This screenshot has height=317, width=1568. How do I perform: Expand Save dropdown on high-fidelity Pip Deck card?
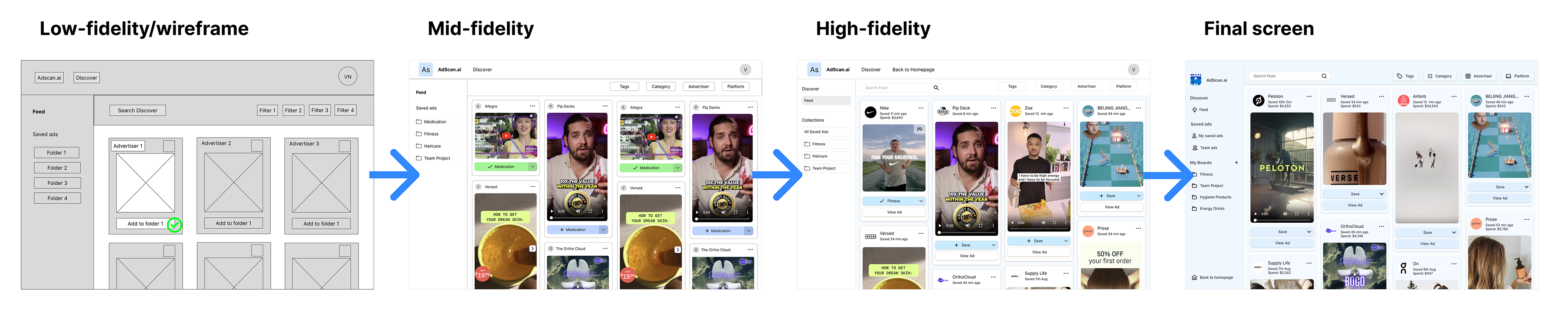[993, 245]
